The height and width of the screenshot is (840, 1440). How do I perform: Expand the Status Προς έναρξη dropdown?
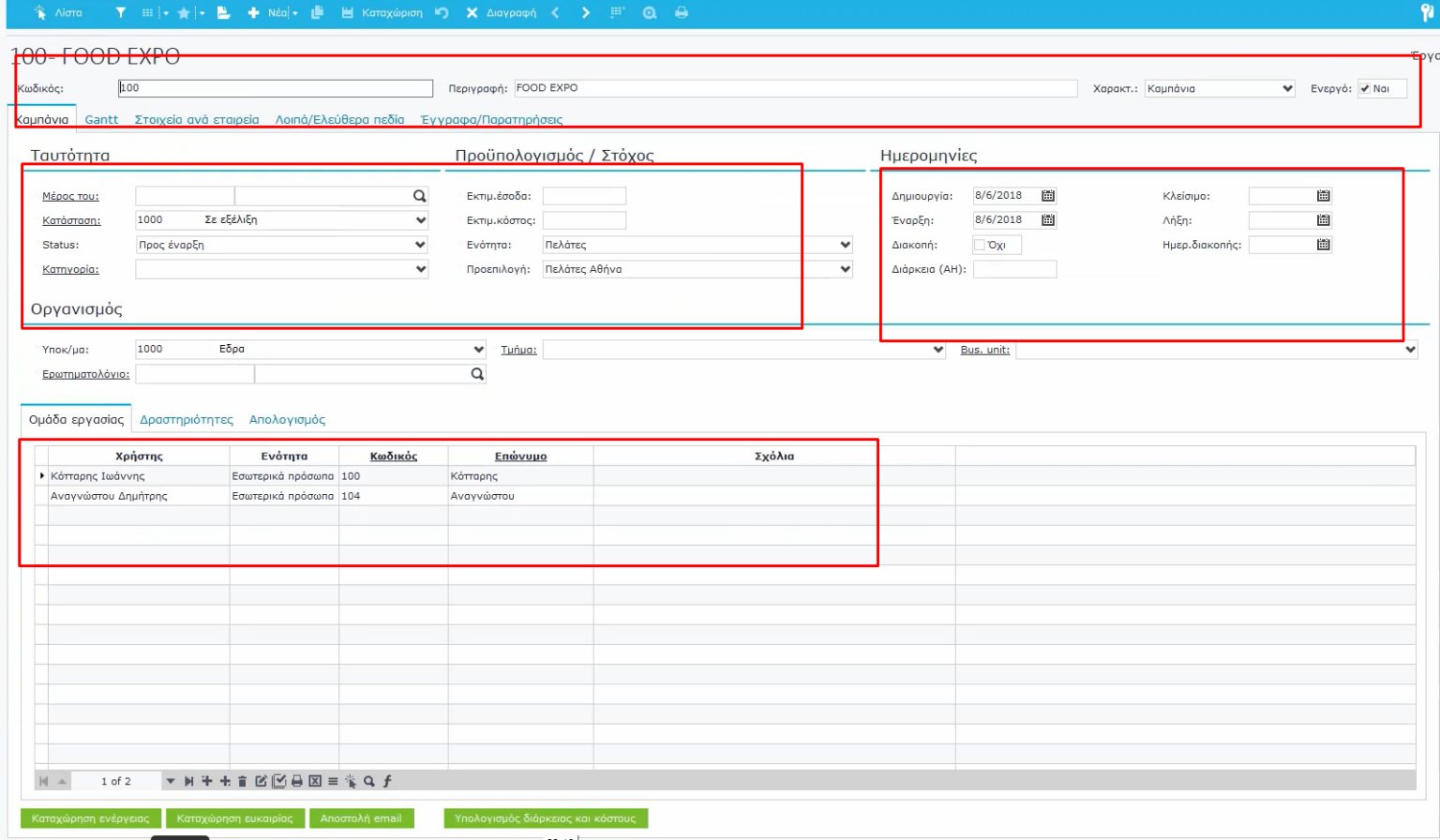click(420, 245)
